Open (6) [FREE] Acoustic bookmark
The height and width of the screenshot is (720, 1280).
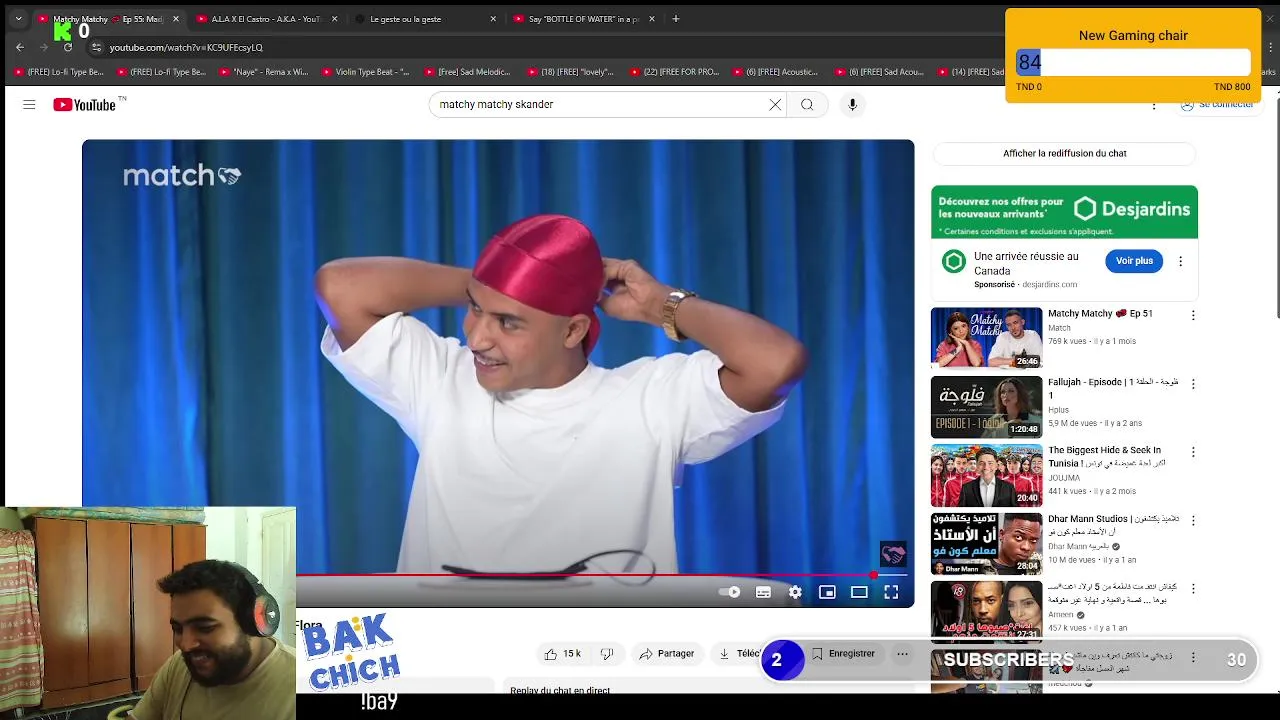(x=777, y=72)
